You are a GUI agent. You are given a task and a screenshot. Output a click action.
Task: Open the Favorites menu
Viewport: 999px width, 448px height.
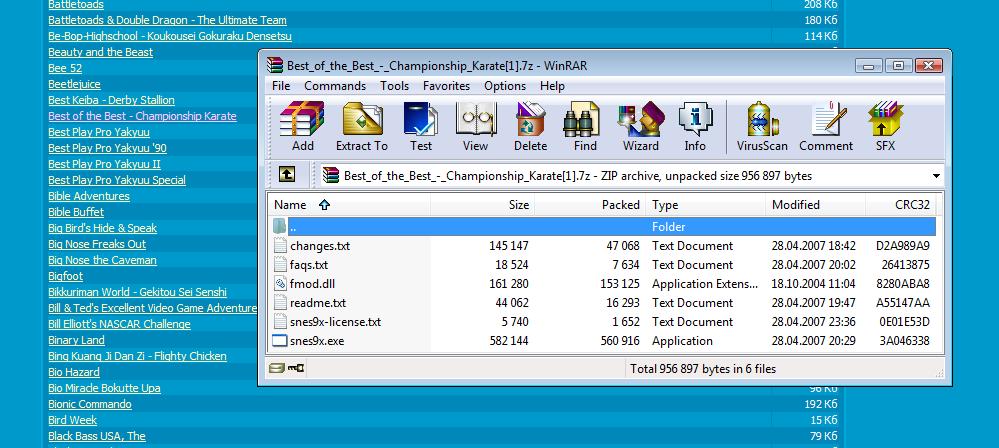446,86
